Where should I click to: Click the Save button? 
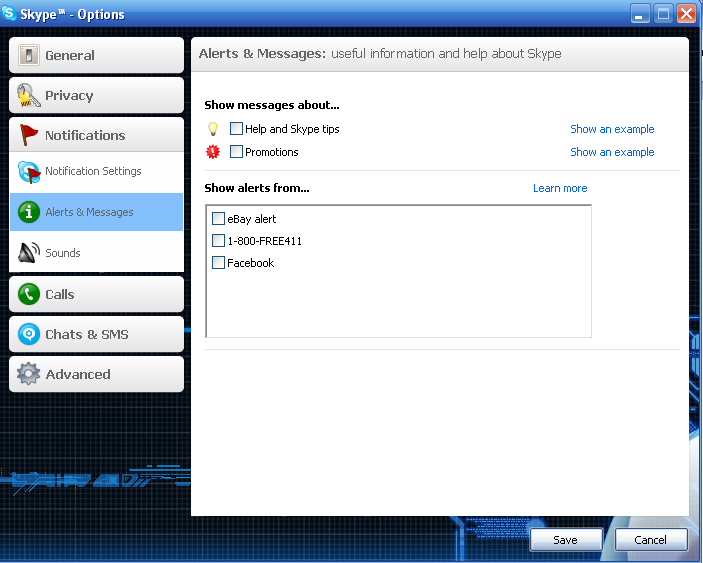tap(566, 540)
